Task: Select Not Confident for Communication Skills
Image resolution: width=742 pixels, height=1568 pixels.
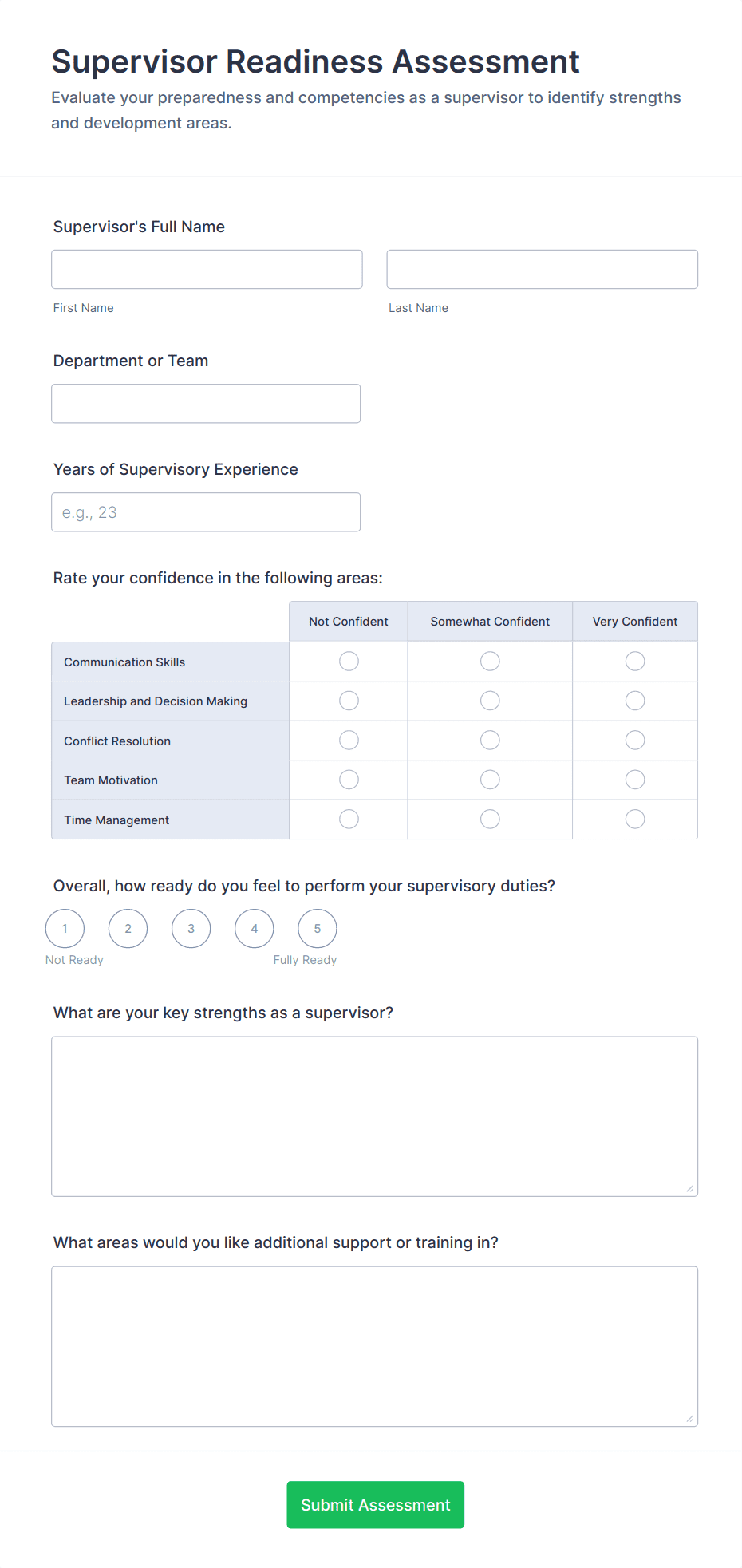Action: click(349, 662)
